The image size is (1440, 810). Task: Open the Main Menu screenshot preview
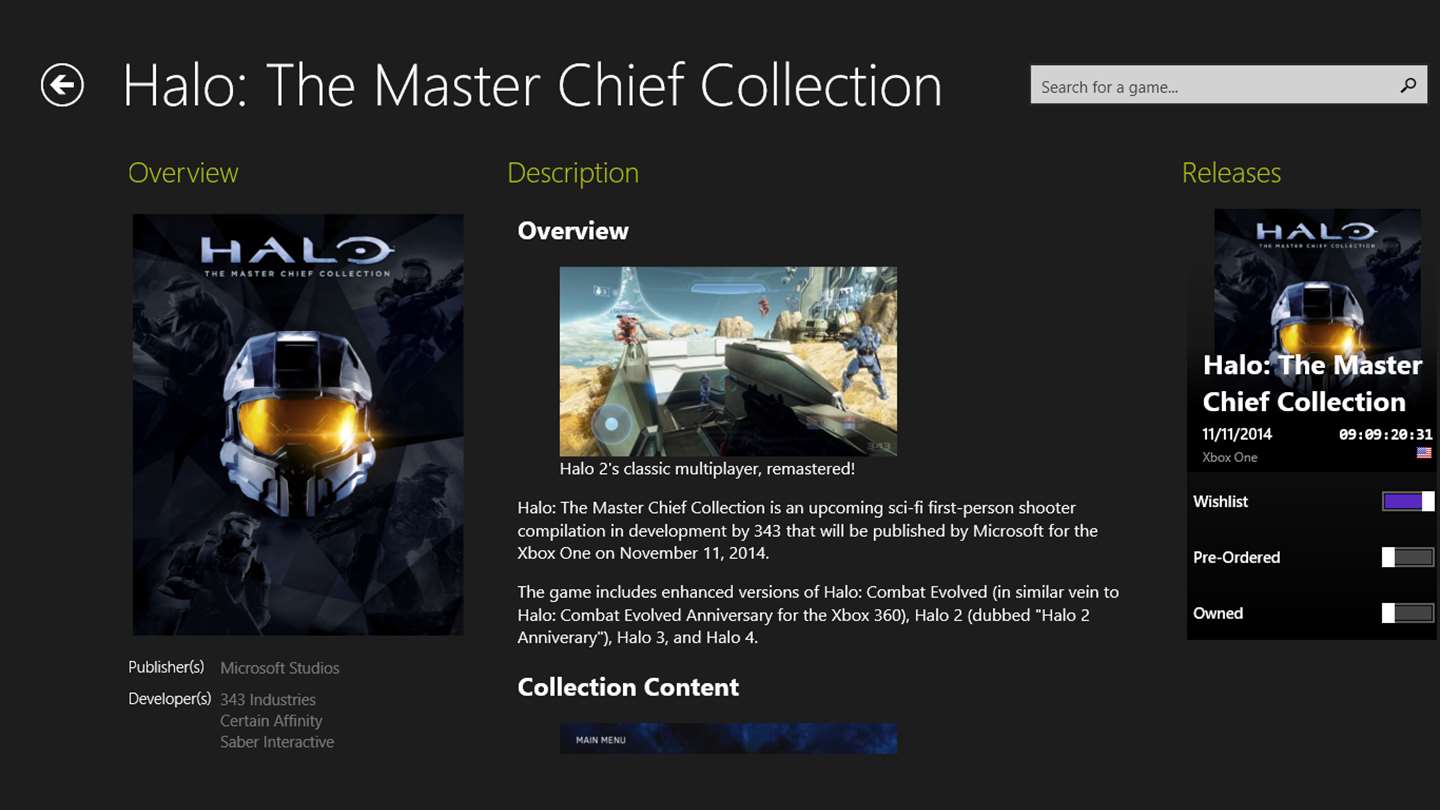(728, 738)
